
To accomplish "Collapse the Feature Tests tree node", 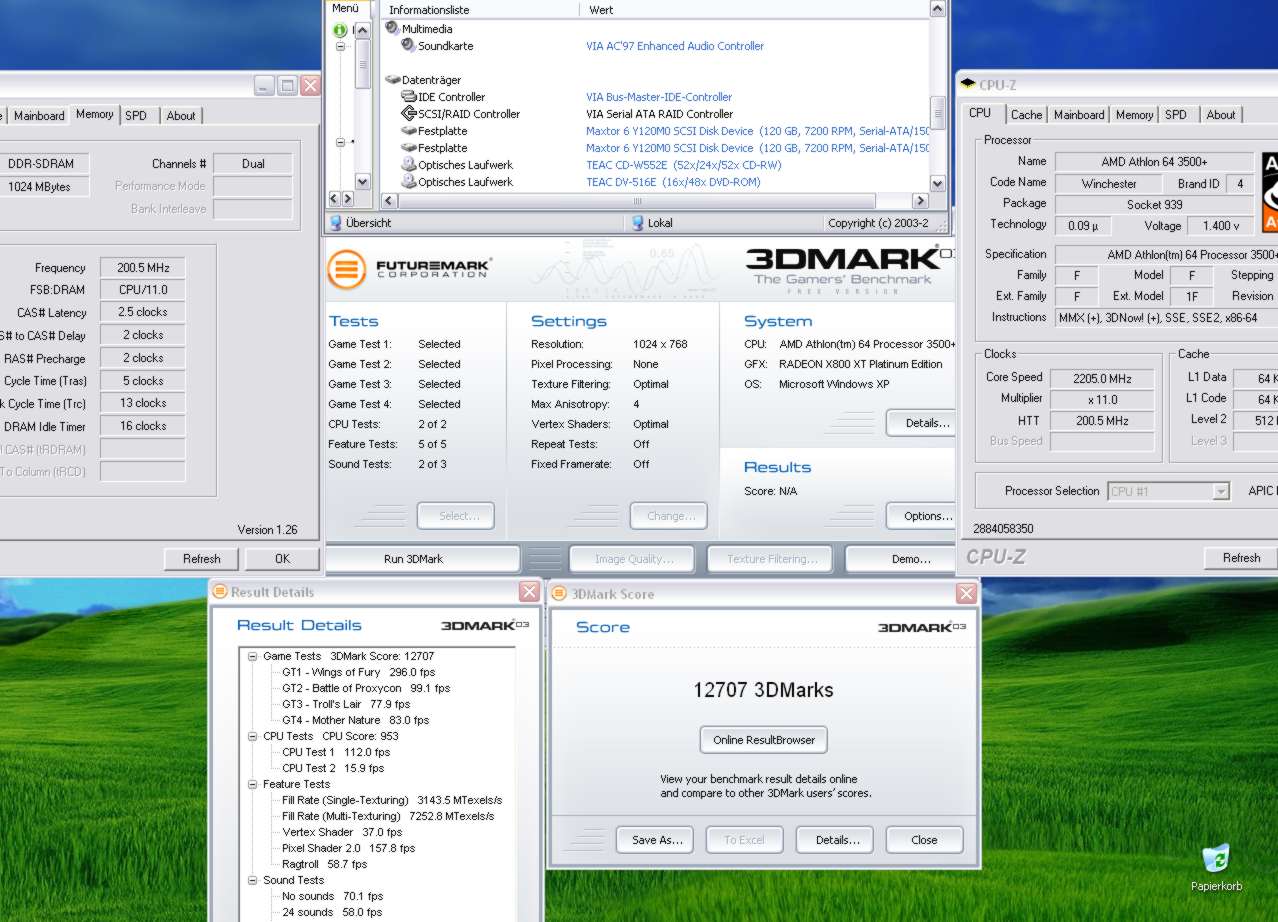I will click(x=252, y=784).
